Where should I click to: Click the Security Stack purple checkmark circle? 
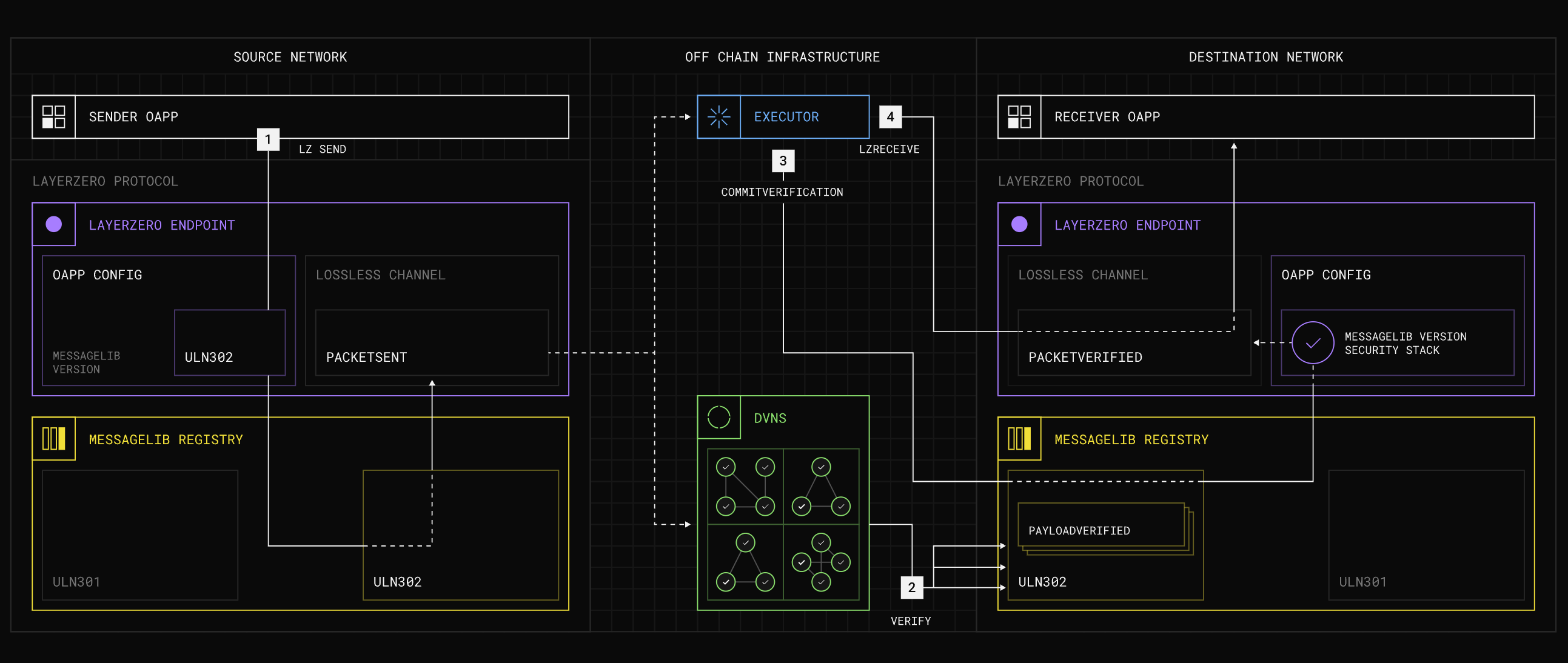(x=1313, y=343)
